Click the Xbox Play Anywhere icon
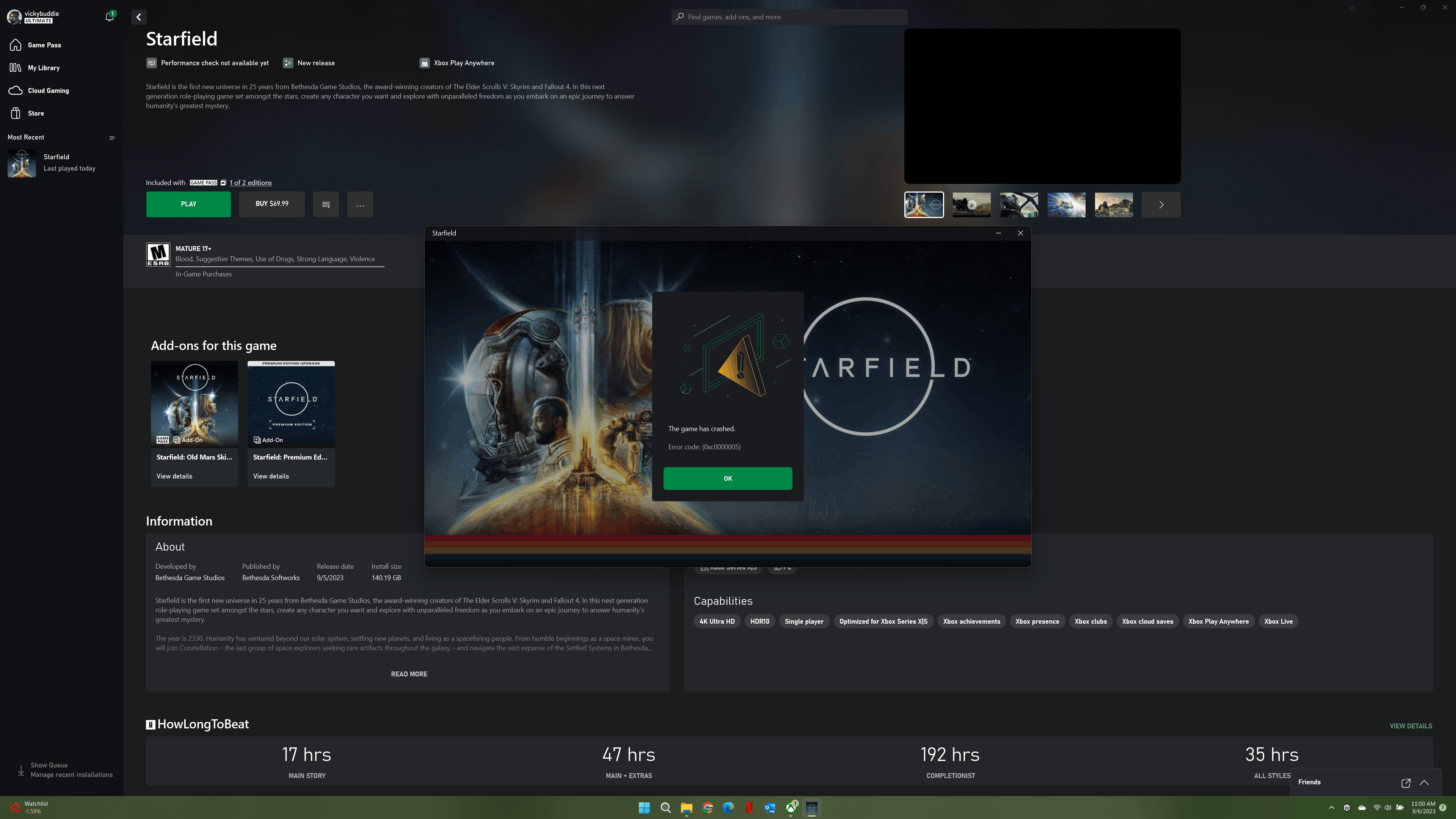The height and width of the screenshot is (819, 1456). 425,63
